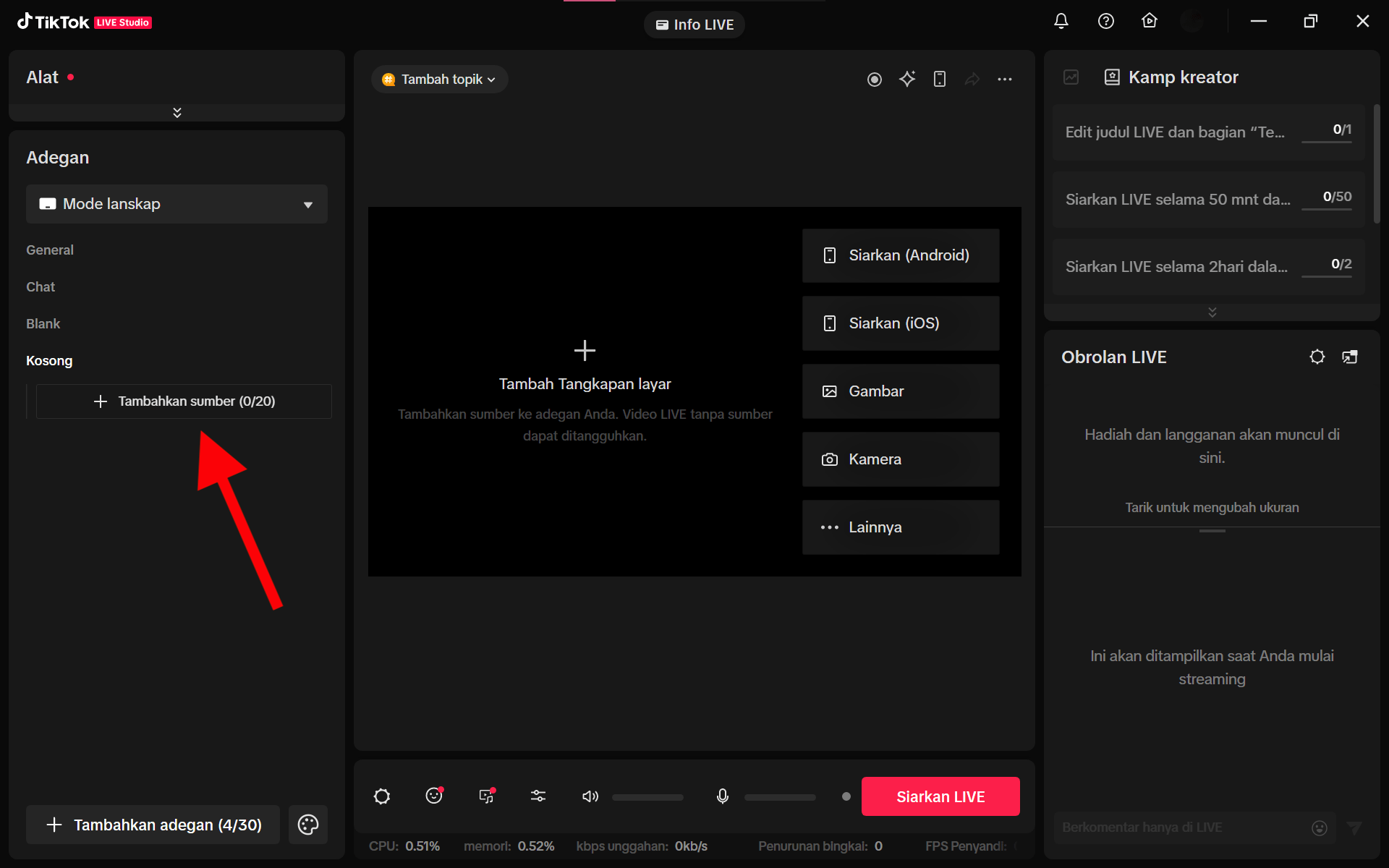This screenshot has height=868, width=1389.
Task: Expand the Tambah topik dropdown
Action: point(440,80)
